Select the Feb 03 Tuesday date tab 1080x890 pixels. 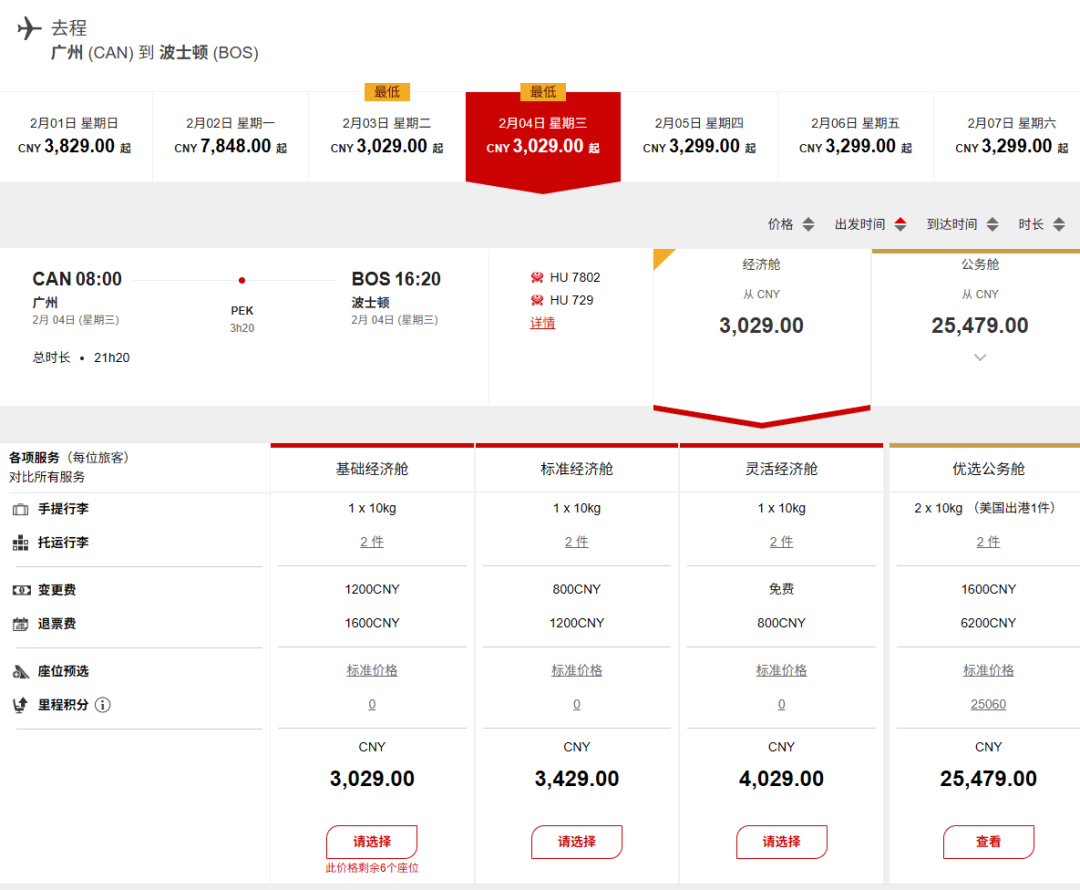click(386, 136)
